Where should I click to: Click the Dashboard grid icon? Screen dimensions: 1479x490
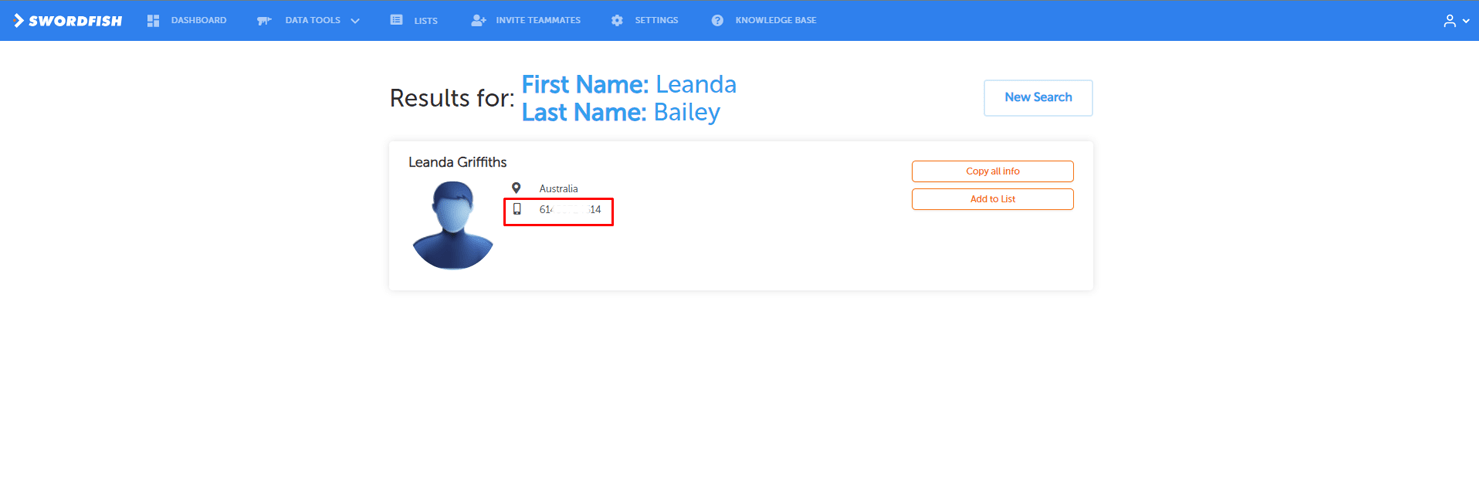pos(153,20)
